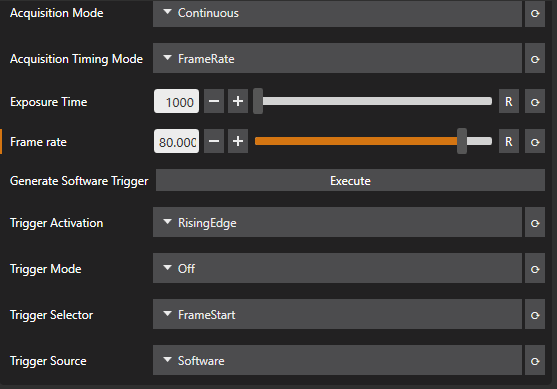Reset Frame rate with R button
This screenshot has height=389, width=557.
point(509,141)
